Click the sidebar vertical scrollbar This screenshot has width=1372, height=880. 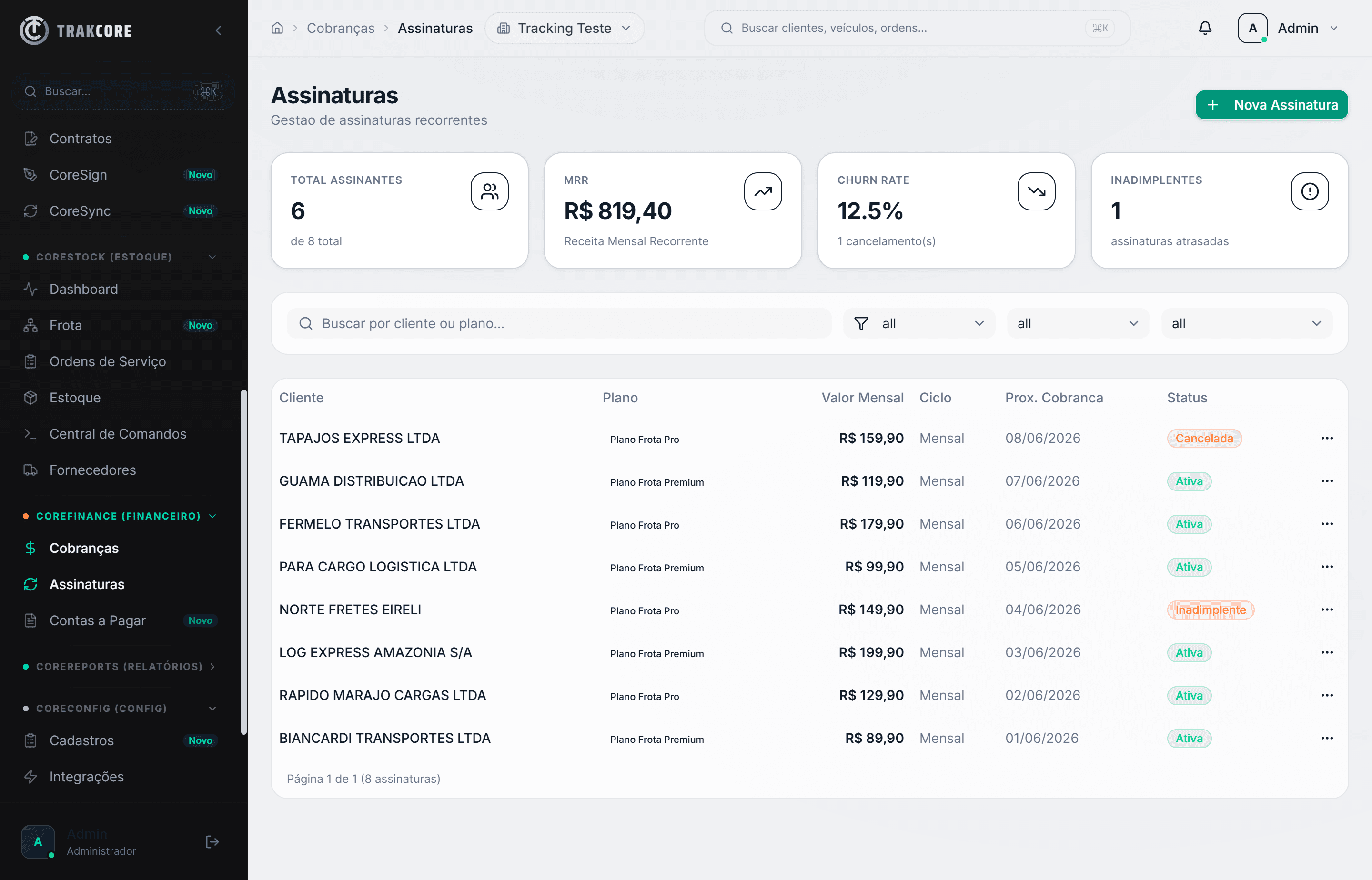coord(243,562)
